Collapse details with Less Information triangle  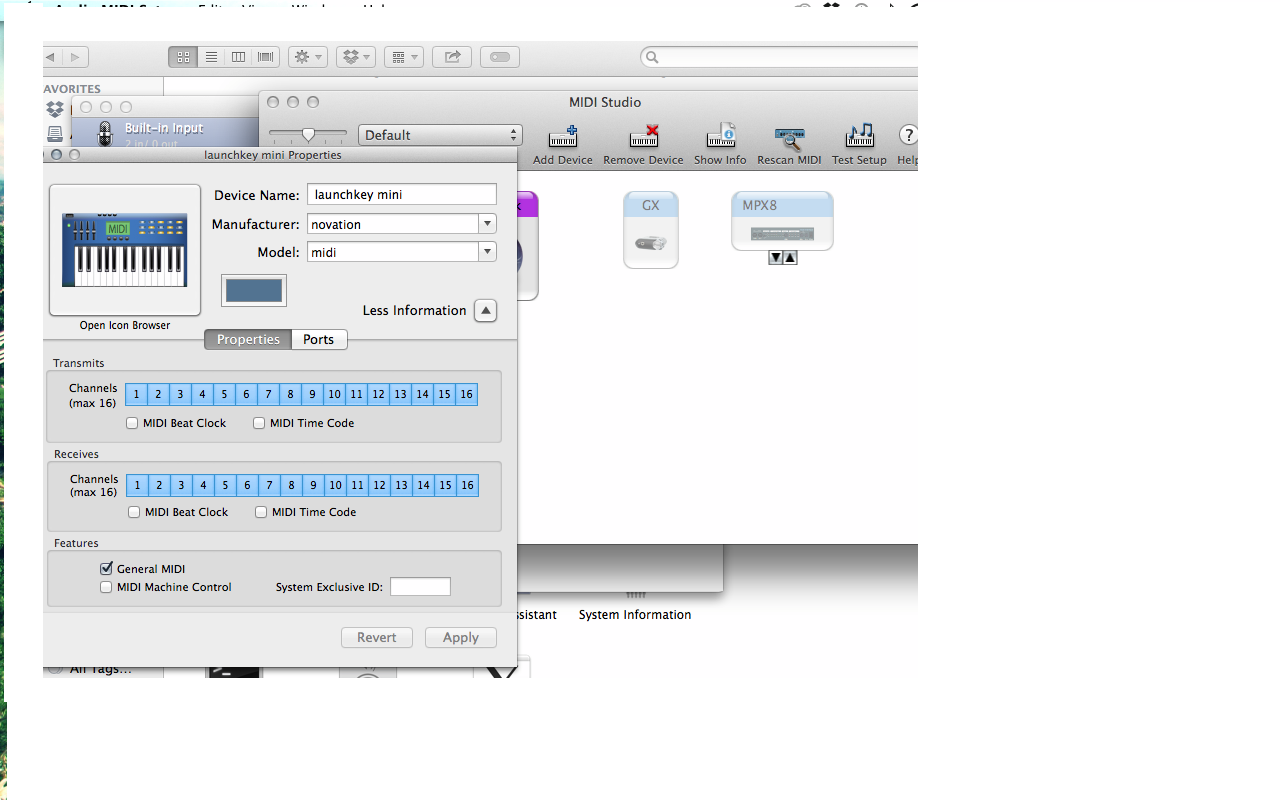tap(485, 310)
